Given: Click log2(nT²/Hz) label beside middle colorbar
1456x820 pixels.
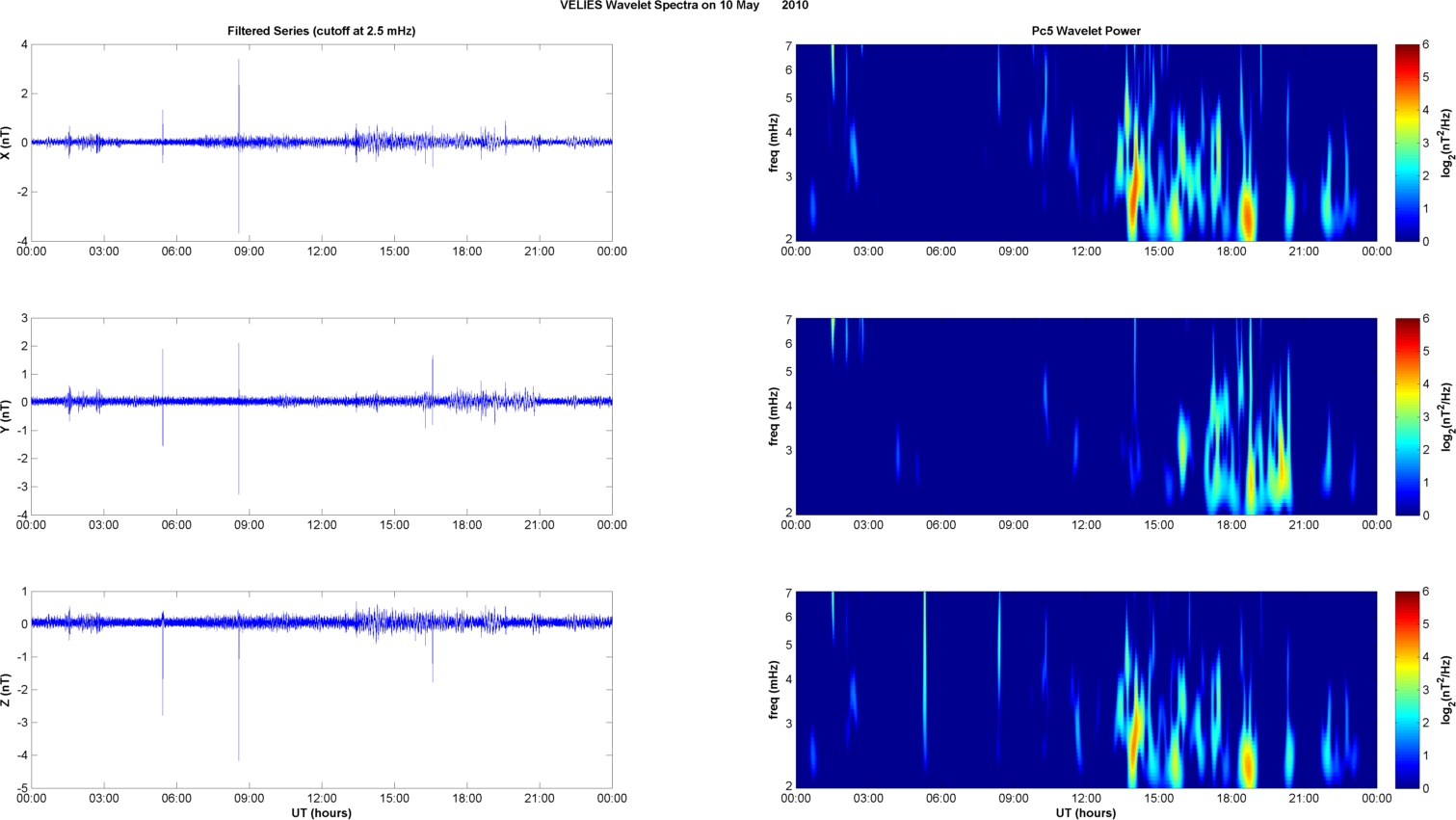Looking at the screenshot, I should (1446, 416).
